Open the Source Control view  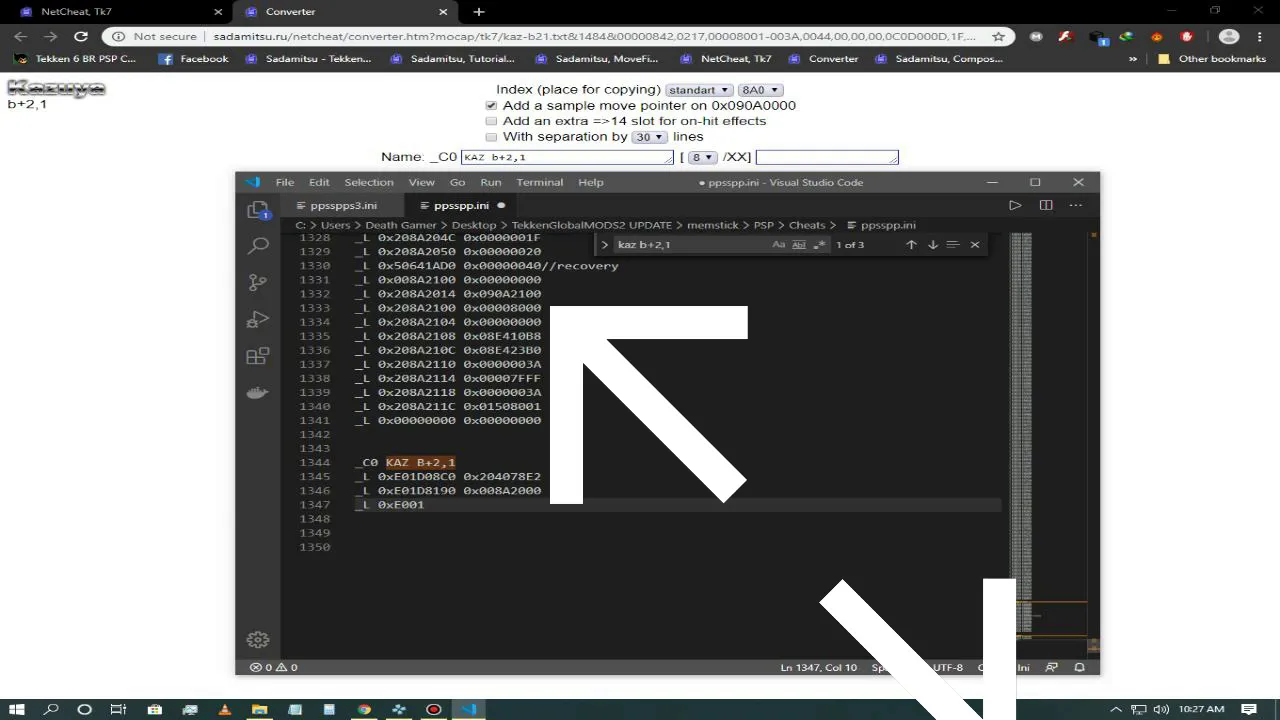coord(258,283)
